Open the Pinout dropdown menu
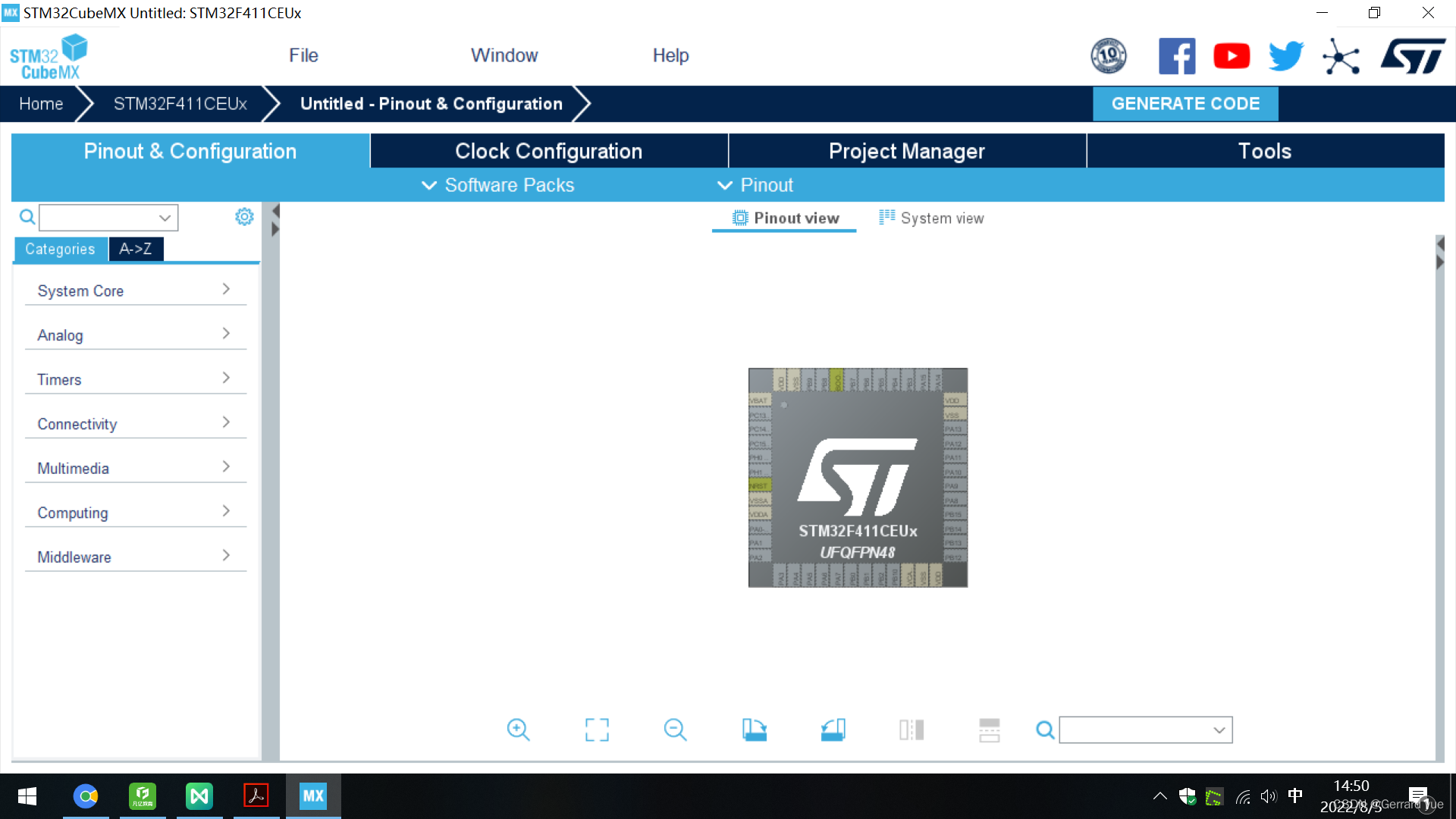The width and height of the screenshot is (1456, 819). click(755, 185)
